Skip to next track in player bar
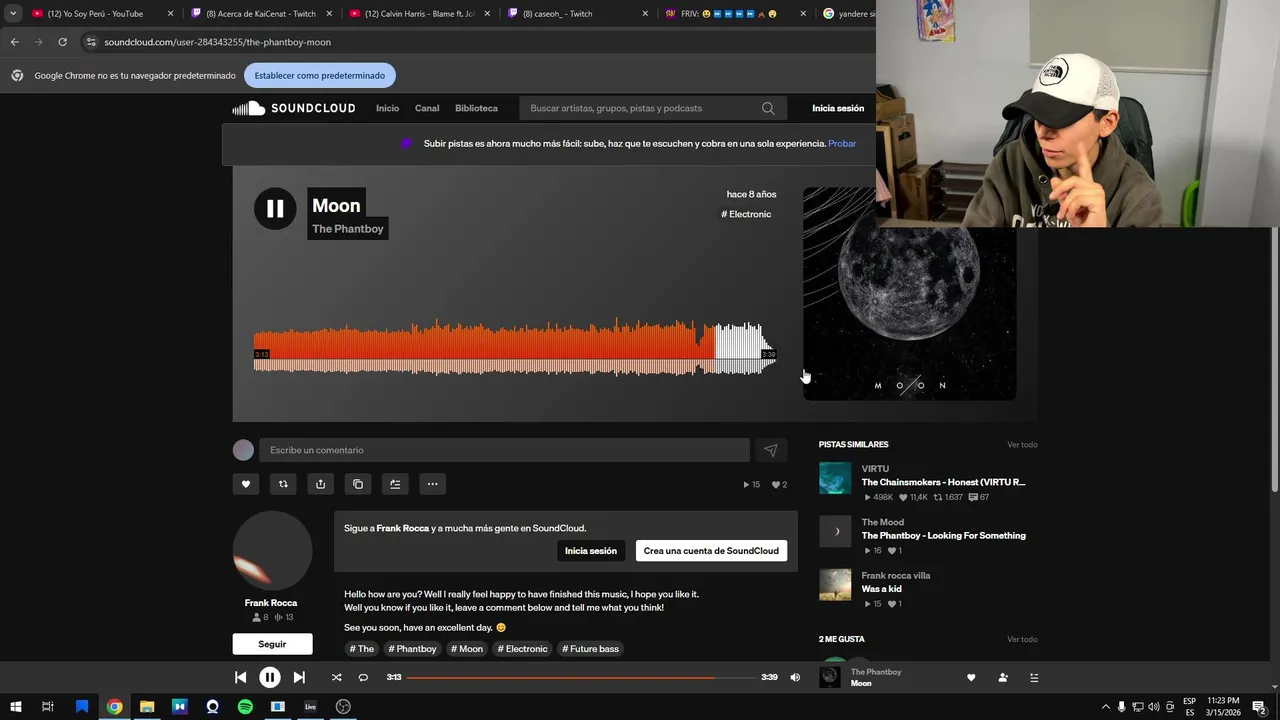1280x720 pixels. point(299,677)
